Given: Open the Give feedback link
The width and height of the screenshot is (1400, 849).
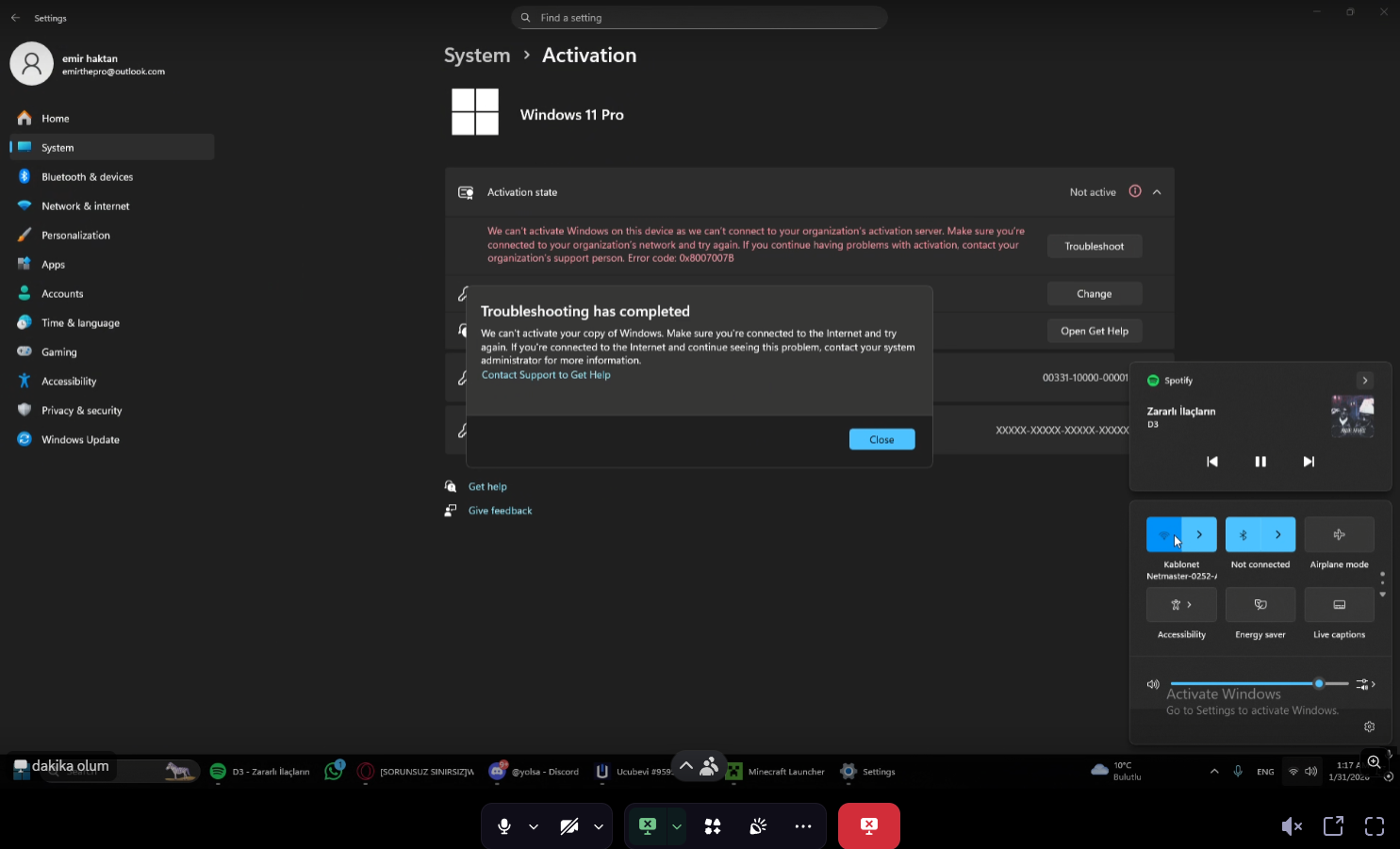Looking at the screenshot, I should click(501, 511).
